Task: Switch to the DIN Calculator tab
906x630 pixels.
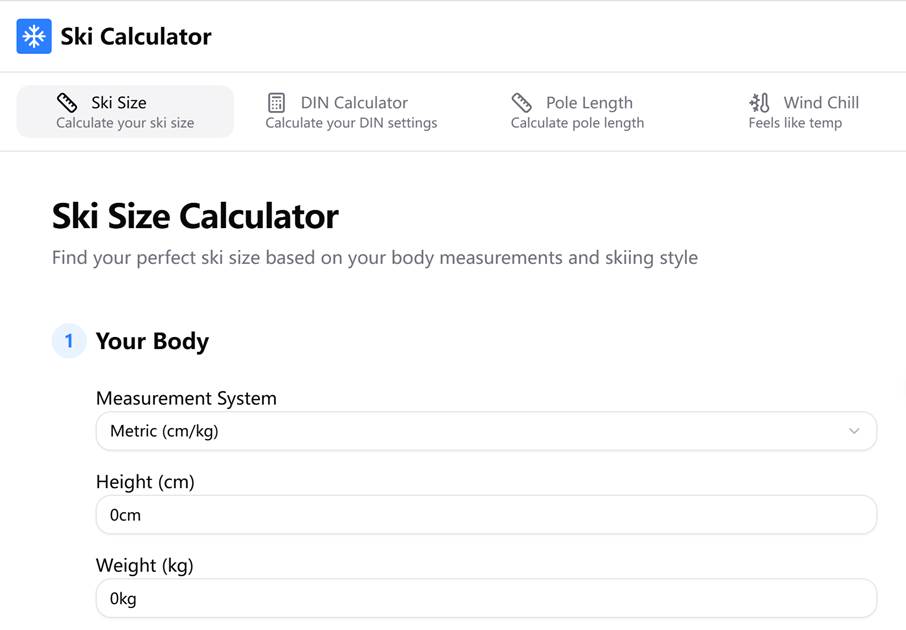Action: coord(351,112)
